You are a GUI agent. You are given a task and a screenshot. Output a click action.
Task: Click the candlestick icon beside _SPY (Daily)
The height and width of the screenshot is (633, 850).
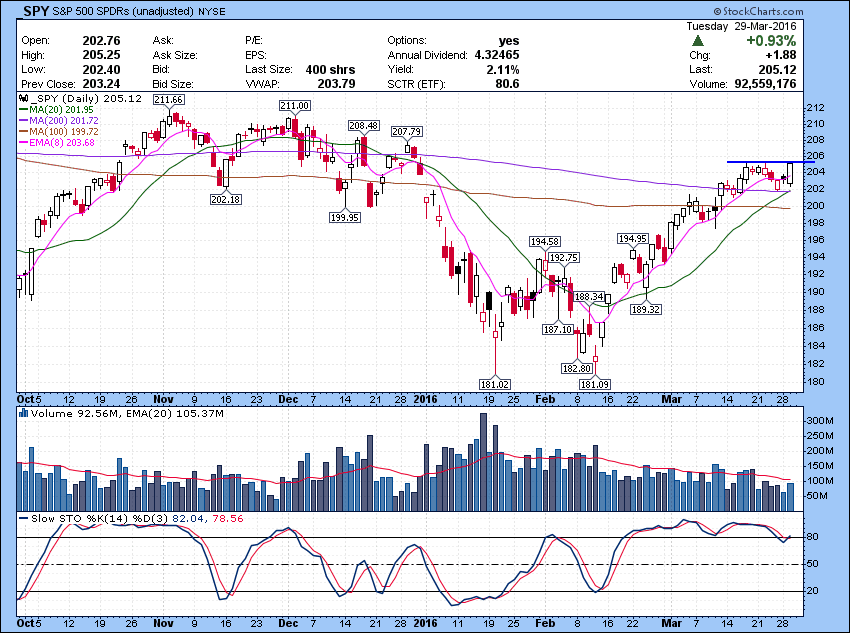pos(23,99)
